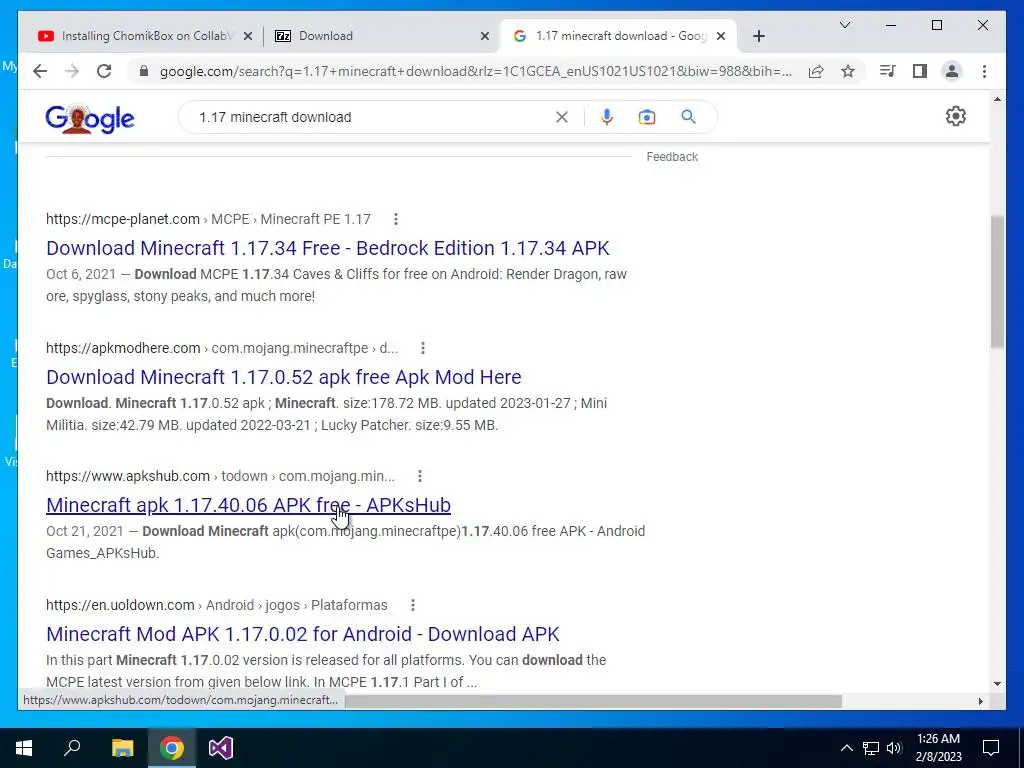Image resolution: width=1024 pixels, height=768 pixels.
Task: Select the 1.17 minecraft download tab
Action: [618, 36]
